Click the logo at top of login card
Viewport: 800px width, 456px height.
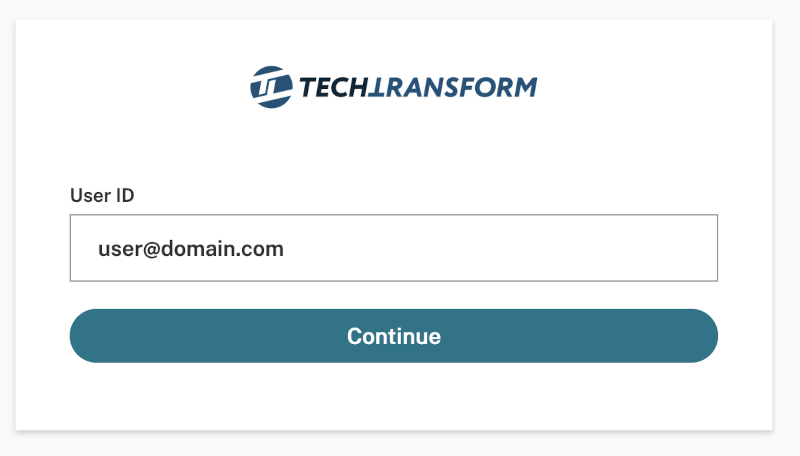(x=393, y=87)
